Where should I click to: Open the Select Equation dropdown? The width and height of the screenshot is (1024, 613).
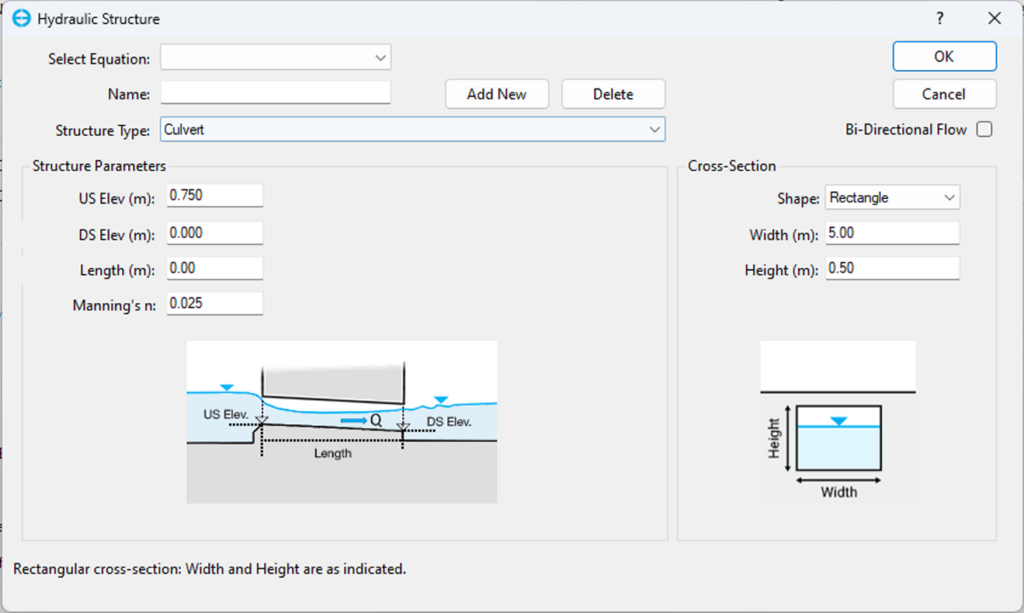(x=275, y=58)
